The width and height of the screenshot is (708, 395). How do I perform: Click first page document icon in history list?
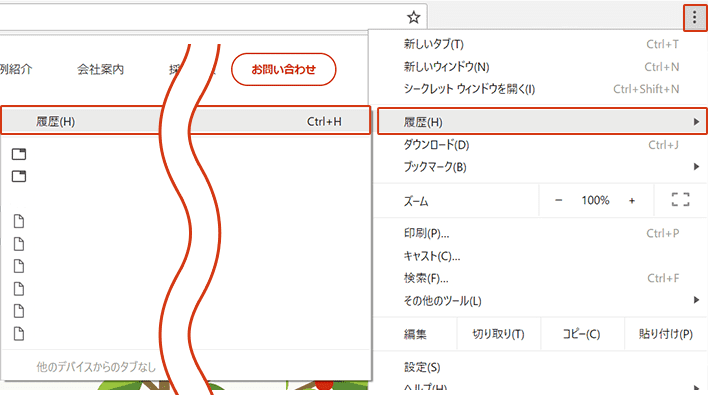click(19, 221)
